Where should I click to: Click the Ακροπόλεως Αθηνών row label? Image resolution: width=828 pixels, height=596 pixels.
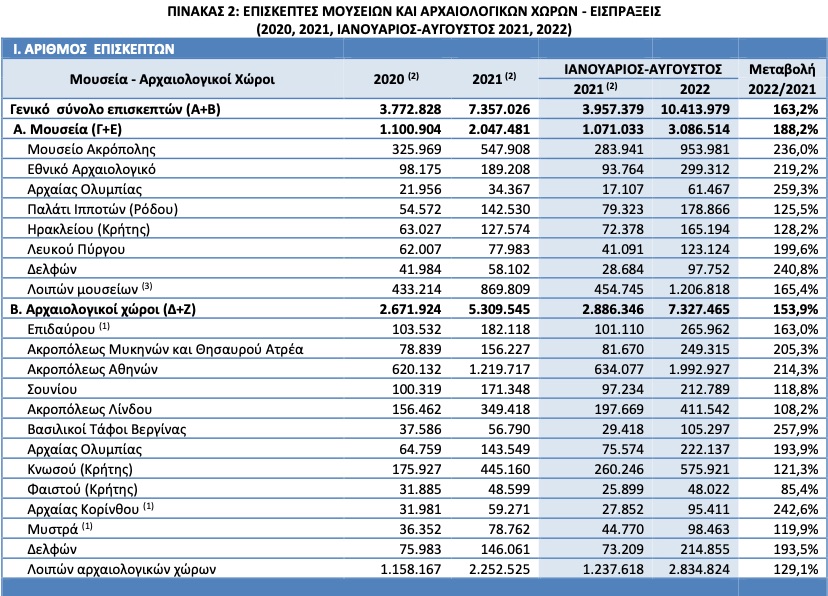click(x=92, y=370)
